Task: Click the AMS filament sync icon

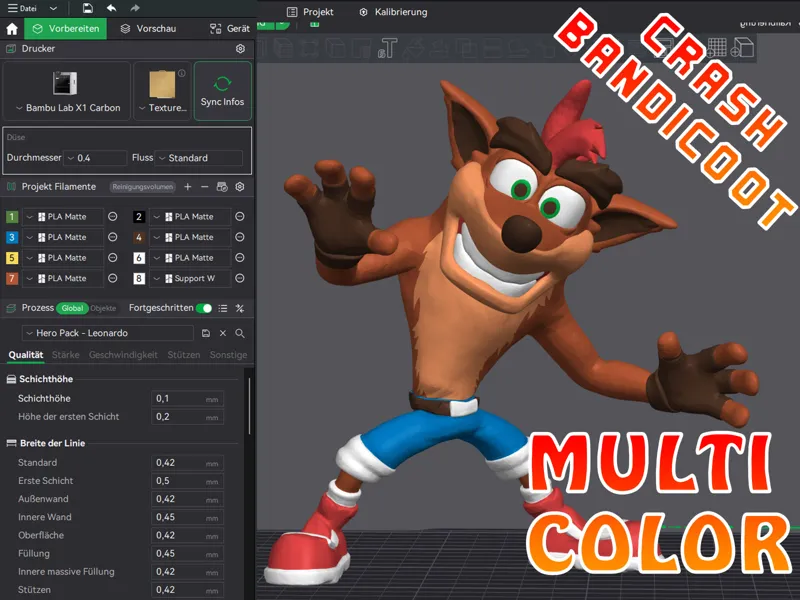Action: pos(222,187)
